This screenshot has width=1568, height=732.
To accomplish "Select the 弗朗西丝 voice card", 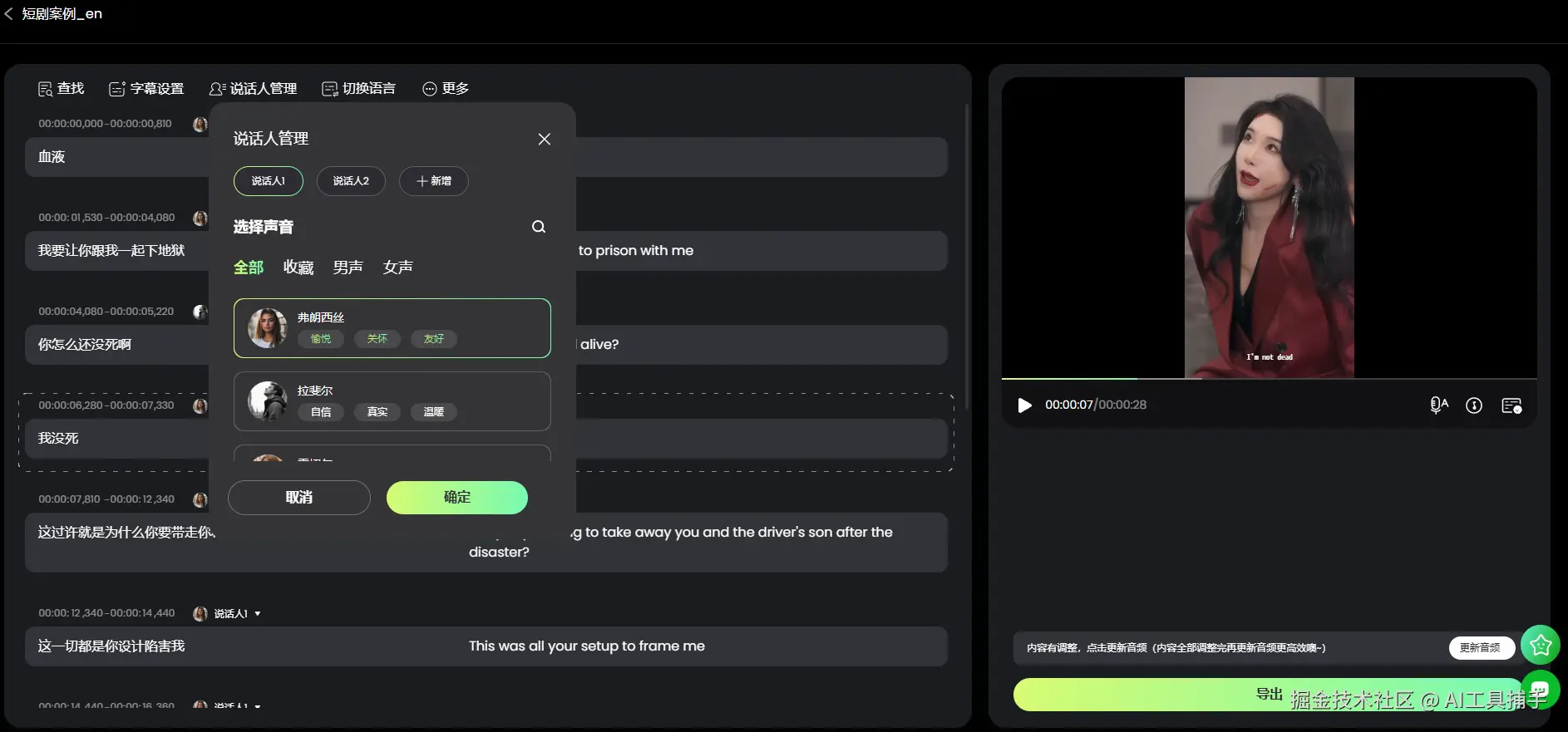I will (392, 328).
